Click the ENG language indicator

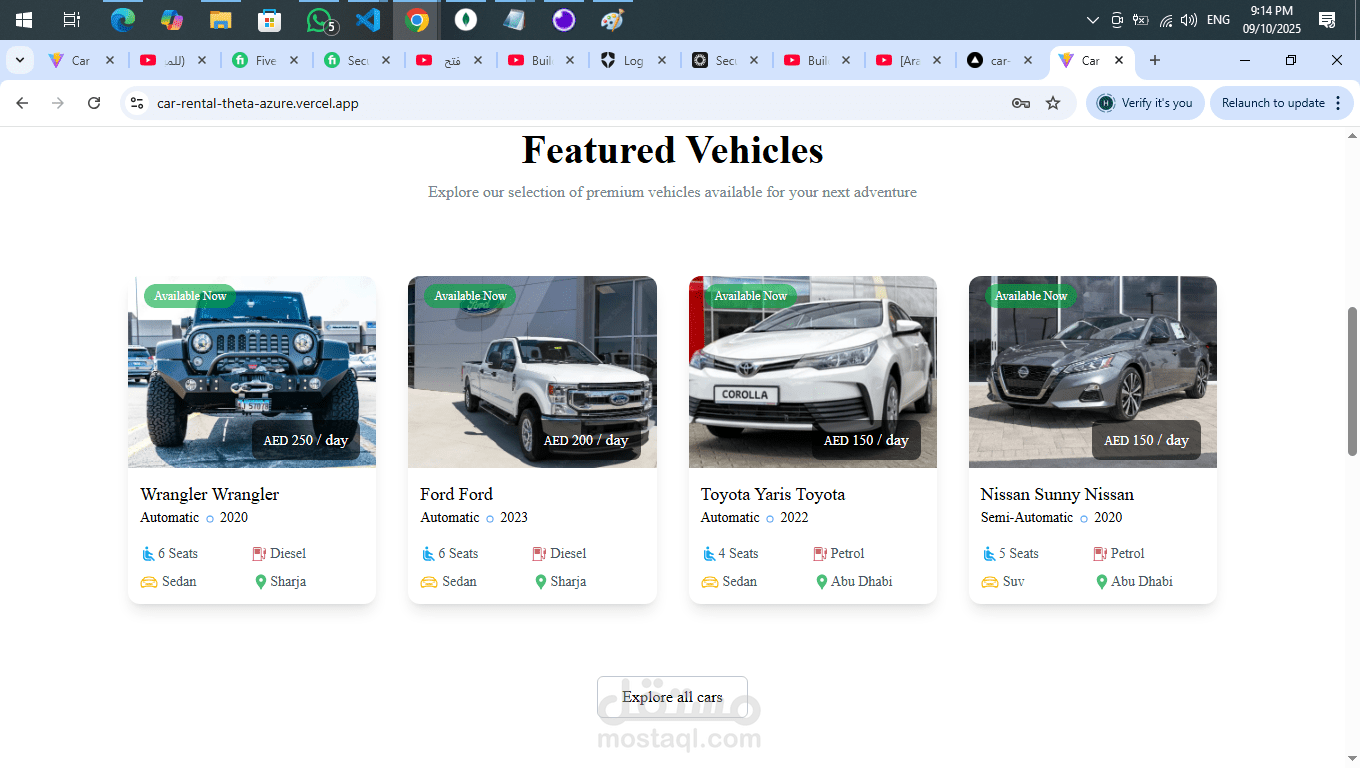pos(1218,20)
